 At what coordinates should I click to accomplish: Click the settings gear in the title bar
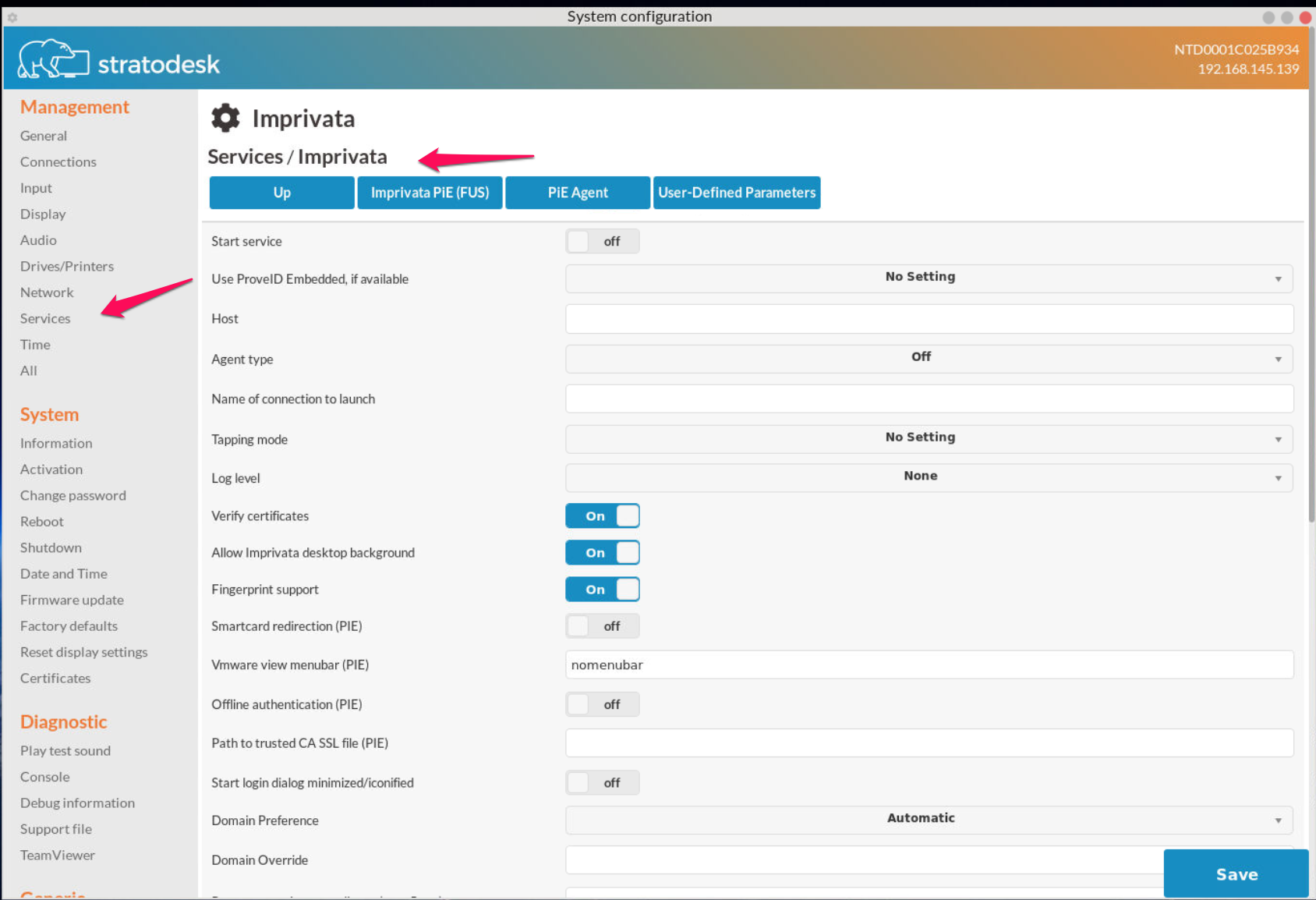(12, 16)
